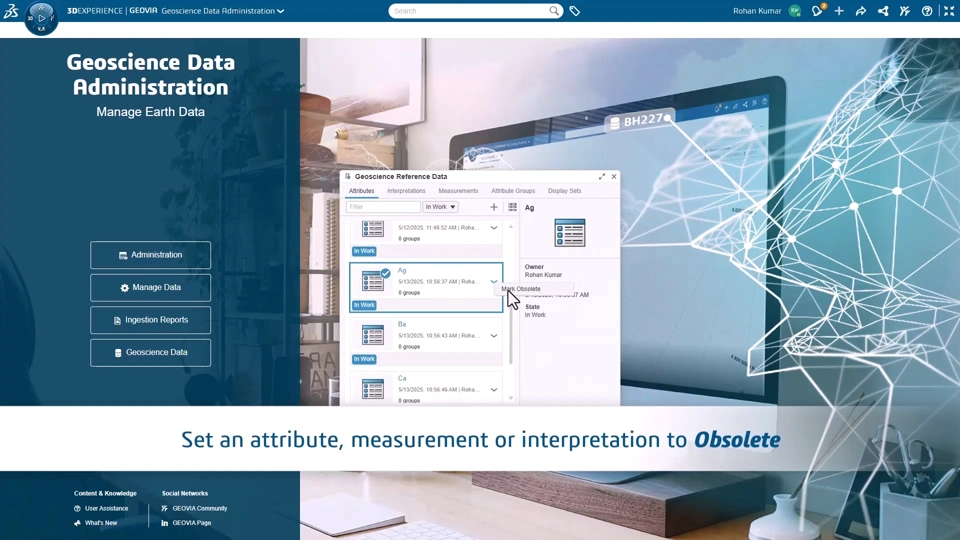The image size is (960, 540).
Task: Click the large Ag preview icon in details
Action: [569, 233]
